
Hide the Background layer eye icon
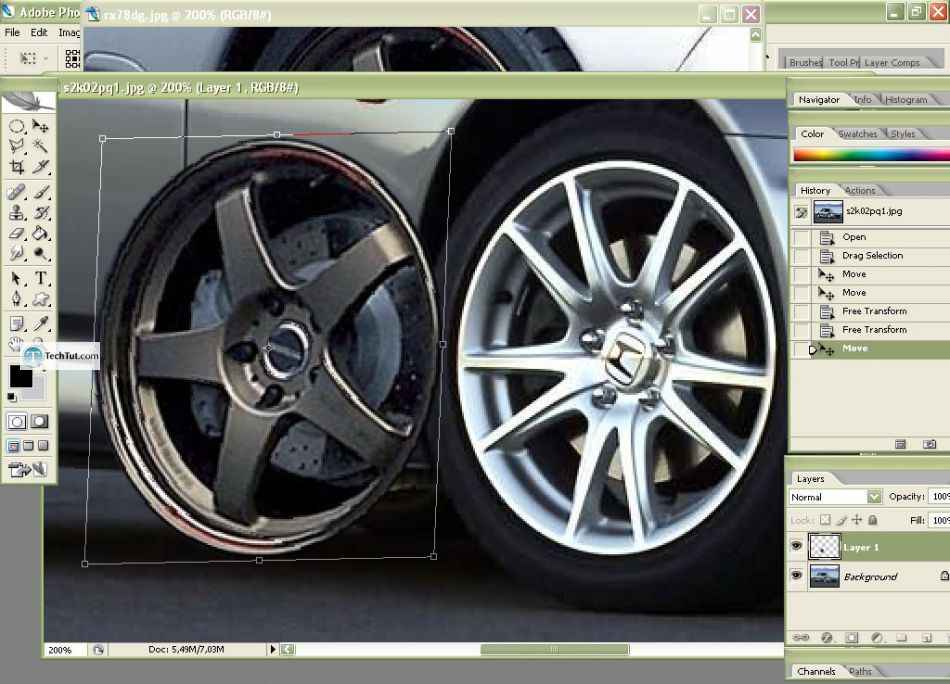[x=797, y=576]
